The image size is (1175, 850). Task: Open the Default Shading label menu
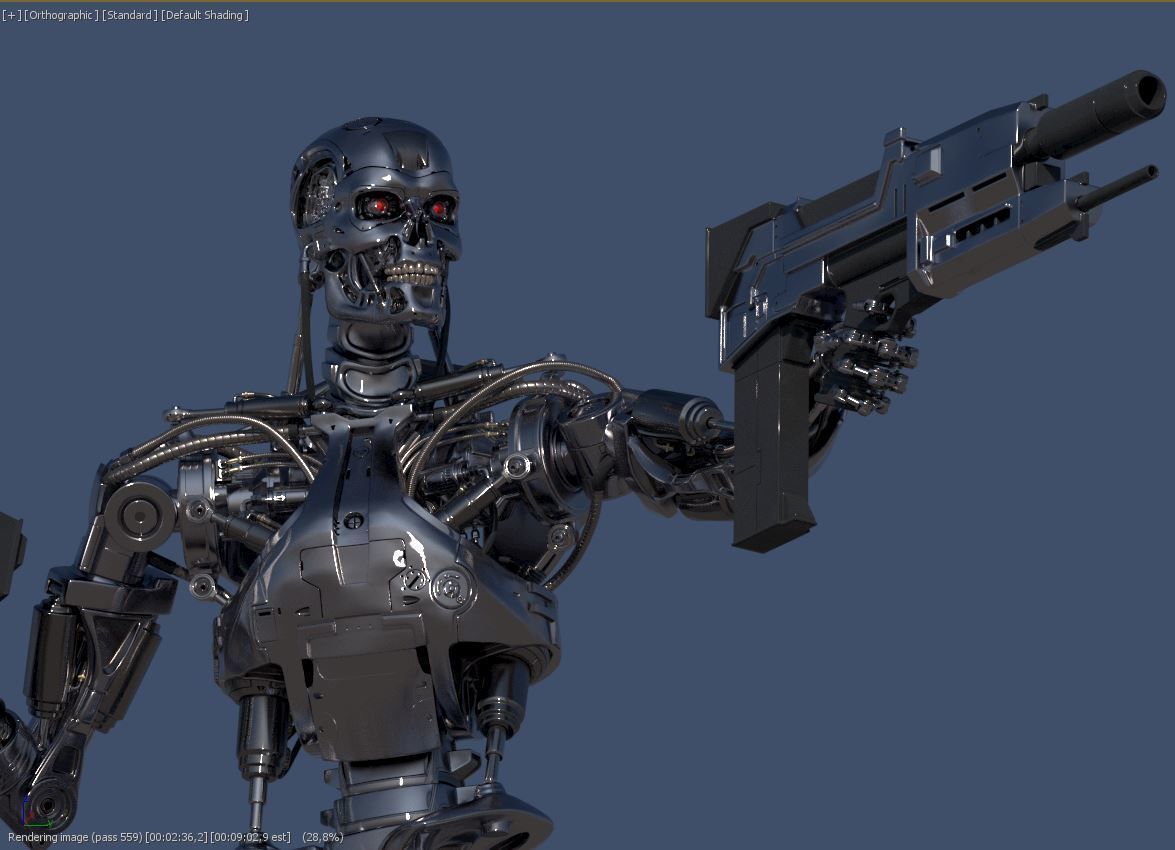(205, 15)
